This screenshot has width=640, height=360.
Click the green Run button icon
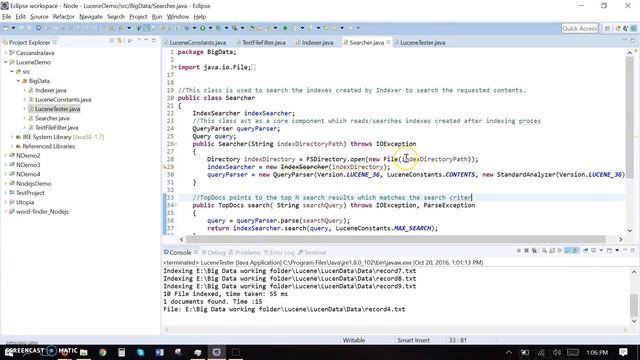(x=202, y=28)
